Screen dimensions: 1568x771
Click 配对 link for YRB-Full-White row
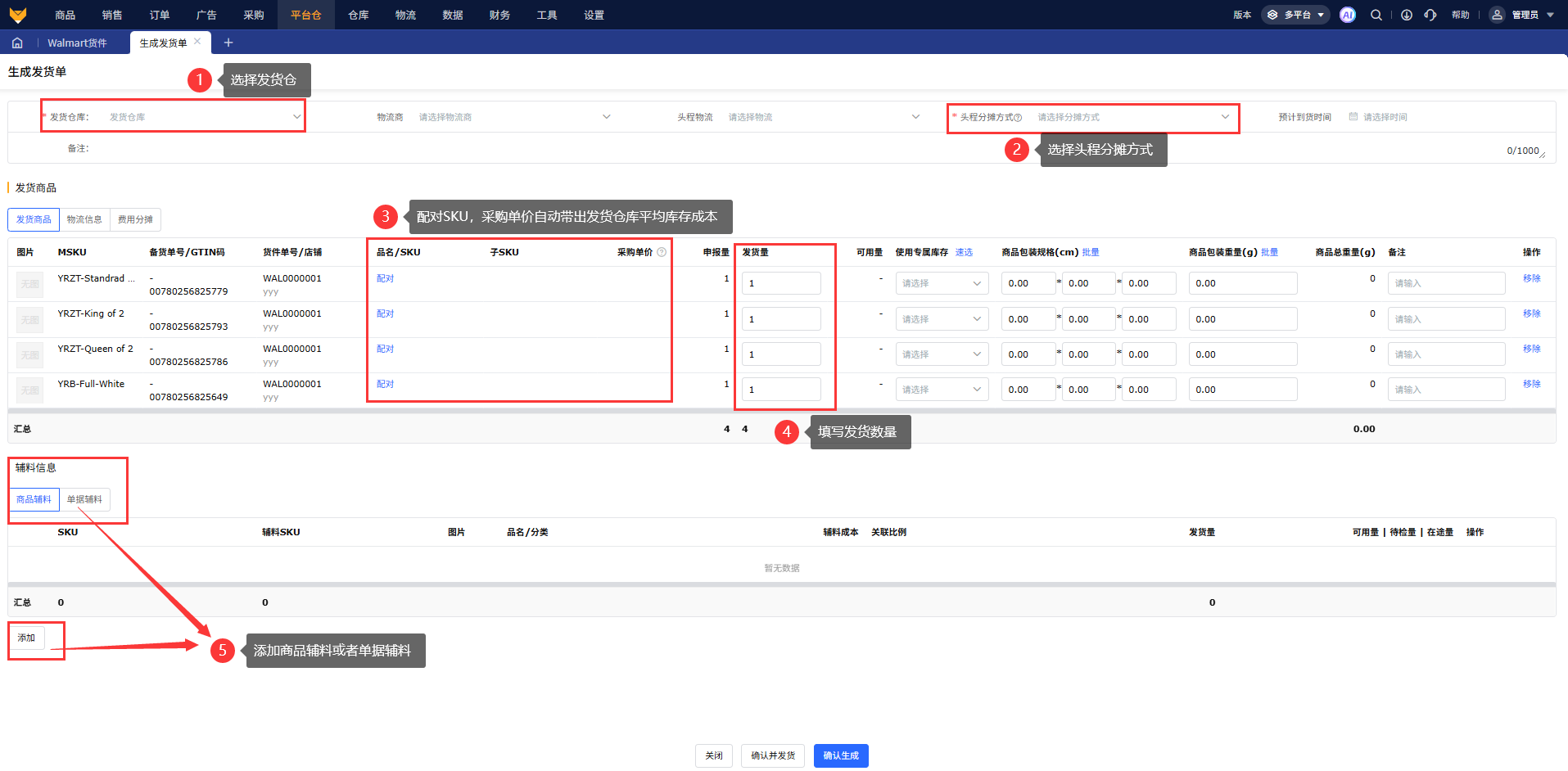386,384
